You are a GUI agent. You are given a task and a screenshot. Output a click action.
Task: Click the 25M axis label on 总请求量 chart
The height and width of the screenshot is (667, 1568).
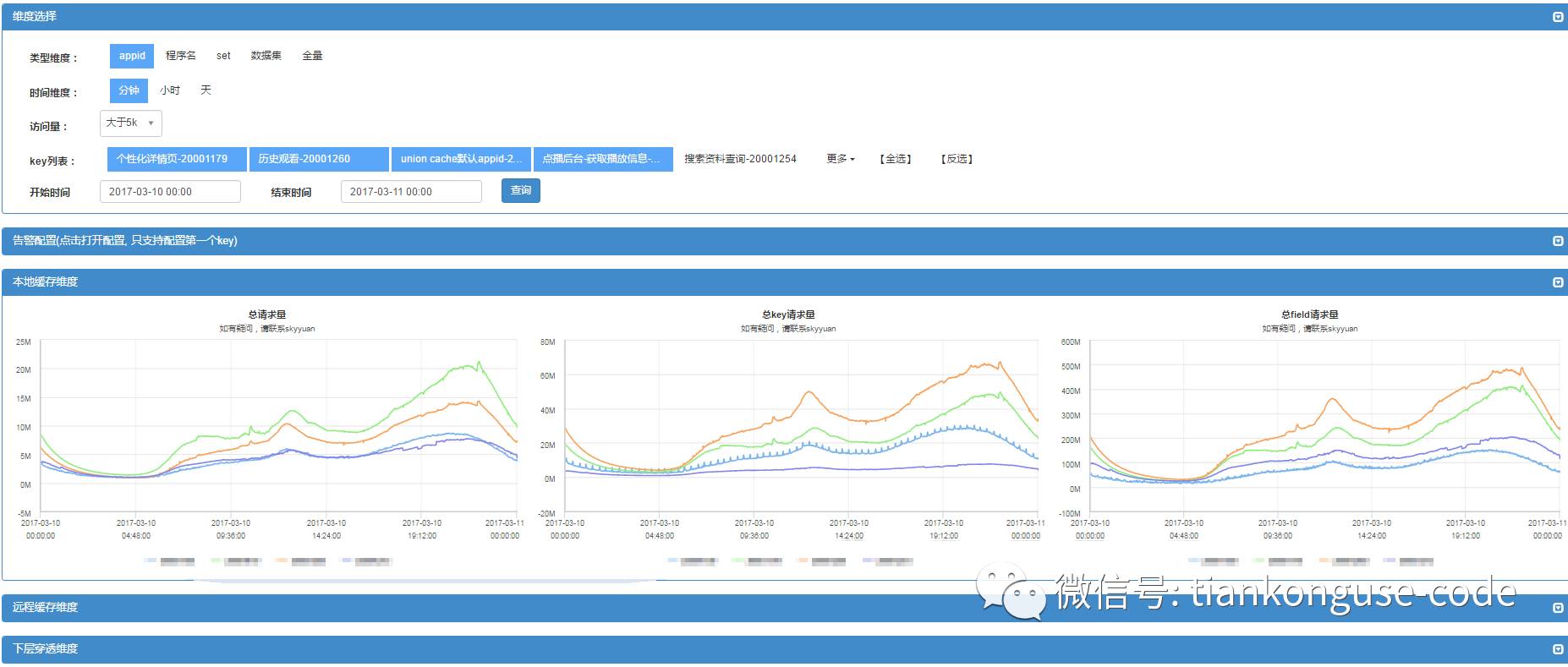[23, 342]
